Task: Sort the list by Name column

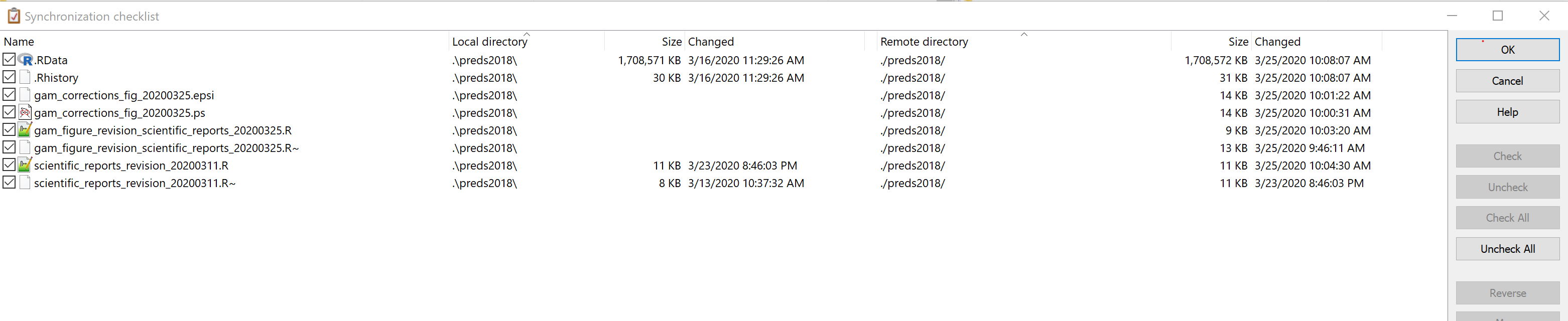Action: [19, 42]
